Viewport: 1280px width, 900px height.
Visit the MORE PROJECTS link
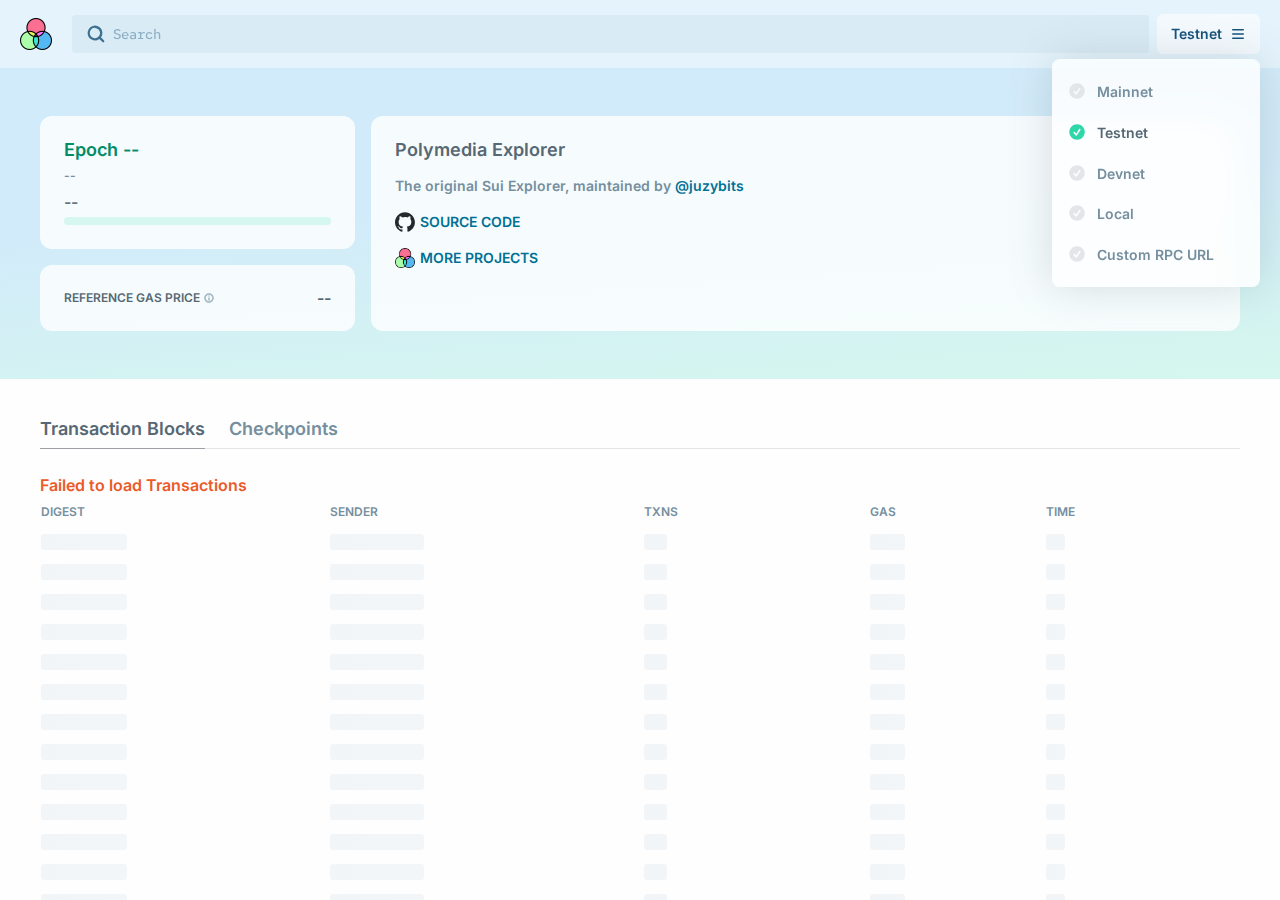point(479,258)
